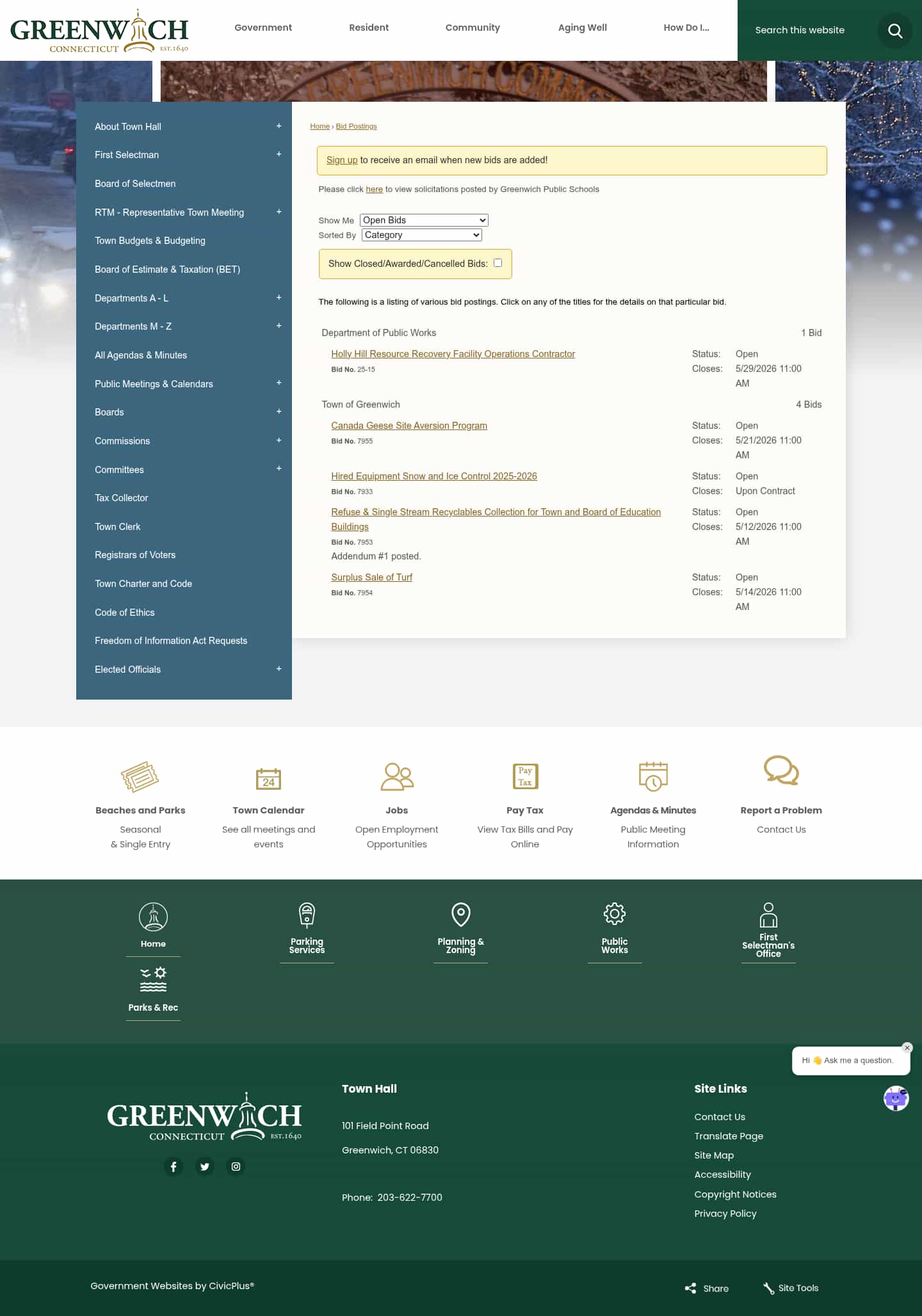Click the Jobs people icon
Viewport: 922px width, 1316px height.
[x=397, y=776]
